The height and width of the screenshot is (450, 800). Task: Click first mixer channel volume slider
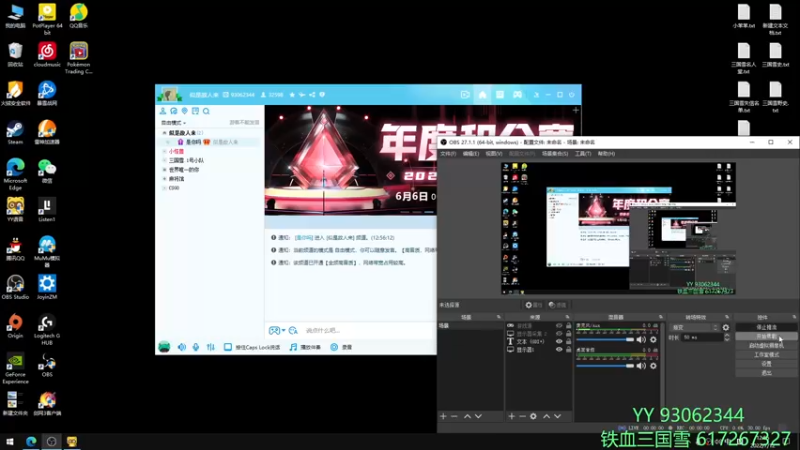coord(605,340)
